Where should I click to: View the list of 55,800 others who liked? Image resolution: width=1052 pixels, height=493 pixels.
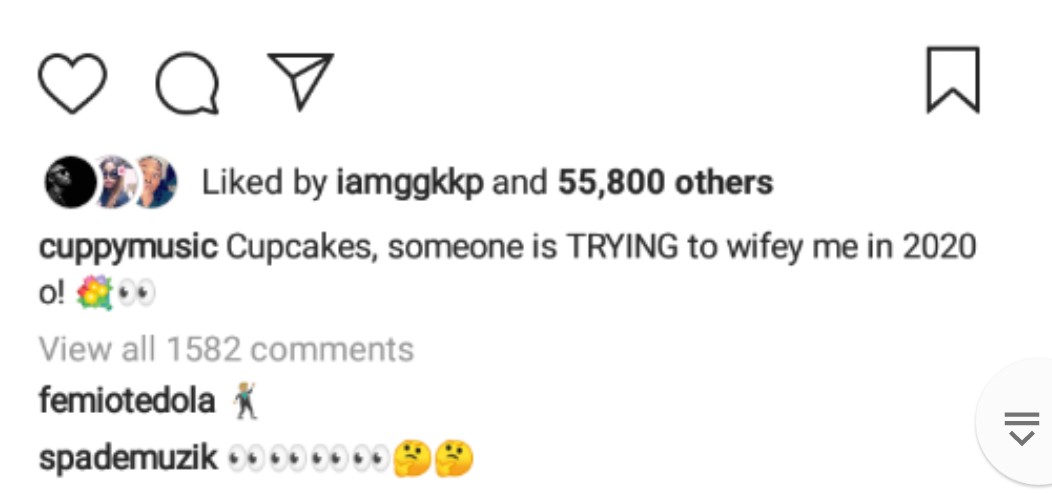coord(665,183)
